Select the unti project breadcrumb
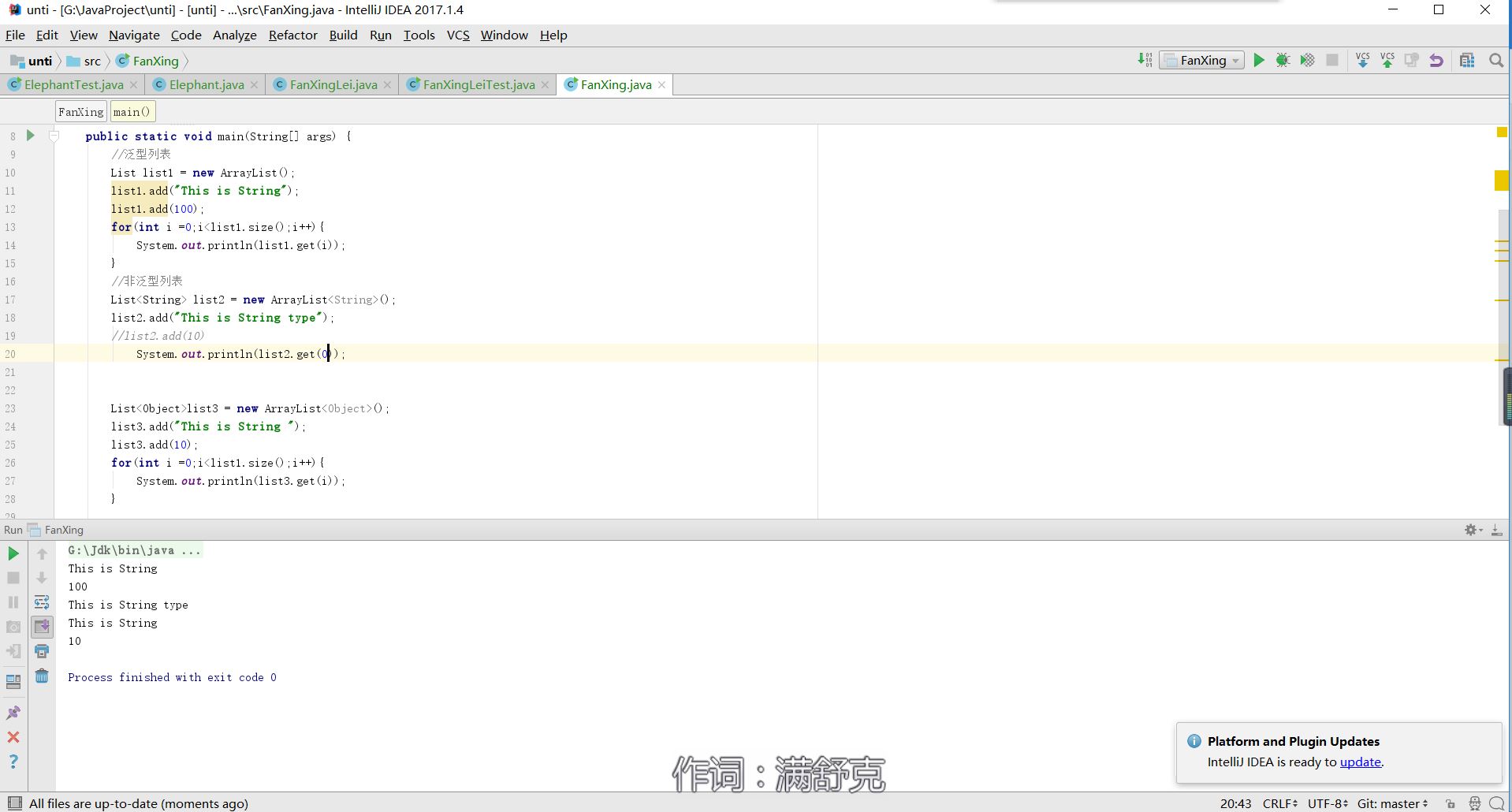The width and height of the screenshot is (1512, 812). click(x=32, y=61)
